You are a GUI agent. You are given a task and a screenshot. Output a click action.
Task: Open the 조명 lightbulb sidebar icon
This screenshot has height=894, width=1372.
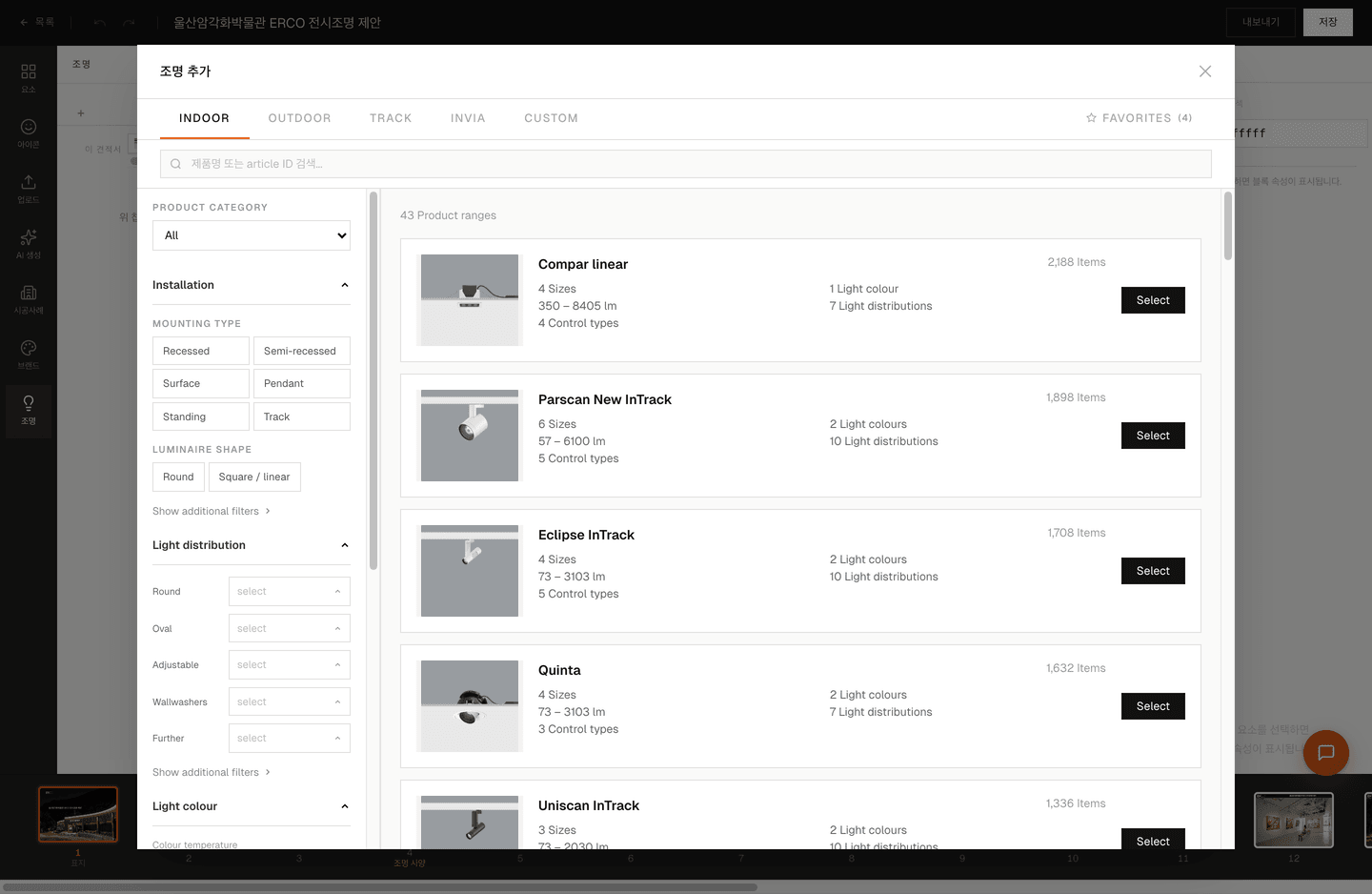(x=29, y=410)
